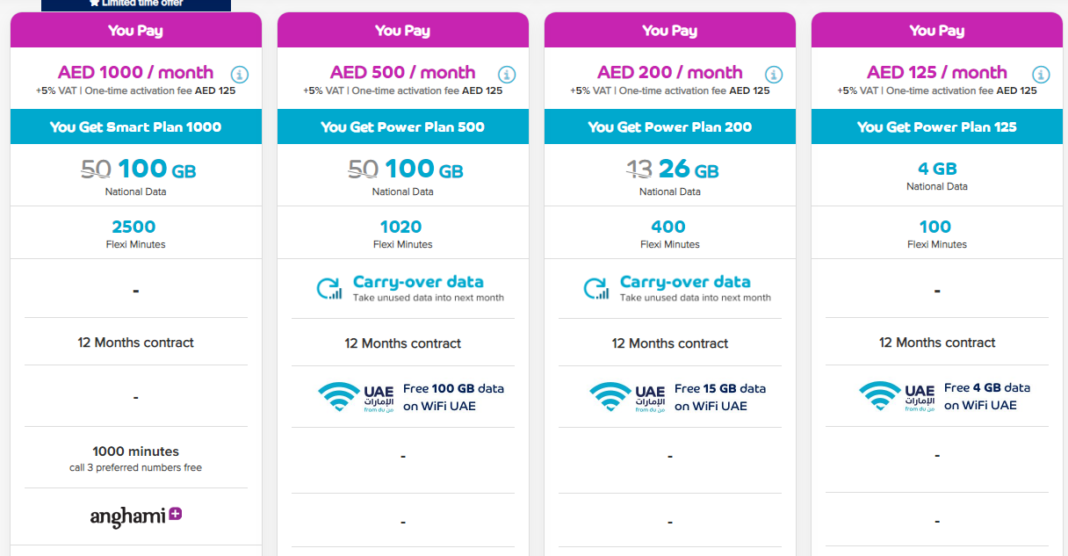
Task: Click WiFi UAE logo with Free 100 GB
Action: (356, 397)
